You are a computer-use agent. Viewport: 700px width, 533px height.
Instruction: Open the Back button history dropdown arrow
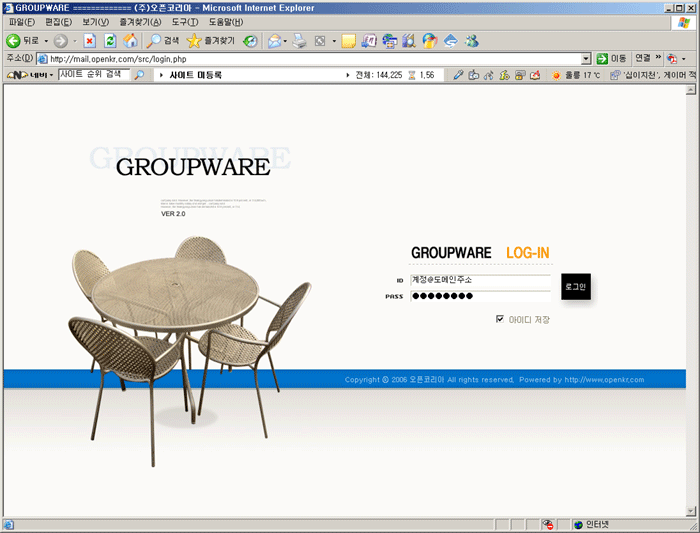point(46,41)
